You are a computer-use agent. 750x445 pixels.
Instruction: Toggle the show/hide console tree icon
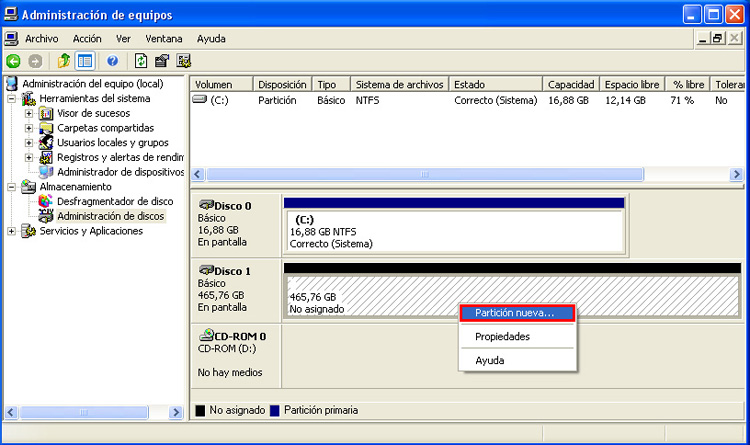point(85,61)
